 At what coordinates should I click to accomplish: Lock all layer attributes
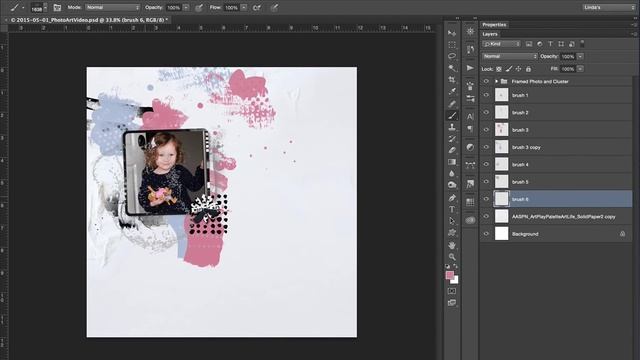click(x=529, y=69)
